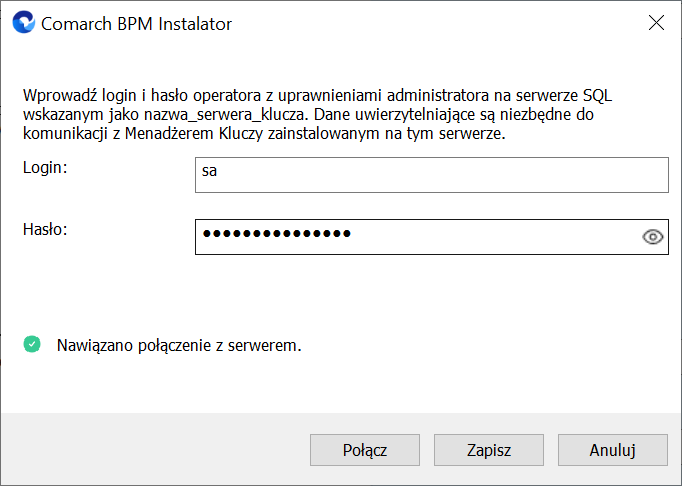Viewport: 682px width, 486px height.
Task: Click the 'Hasło:' field label
Action: [45, 229]
